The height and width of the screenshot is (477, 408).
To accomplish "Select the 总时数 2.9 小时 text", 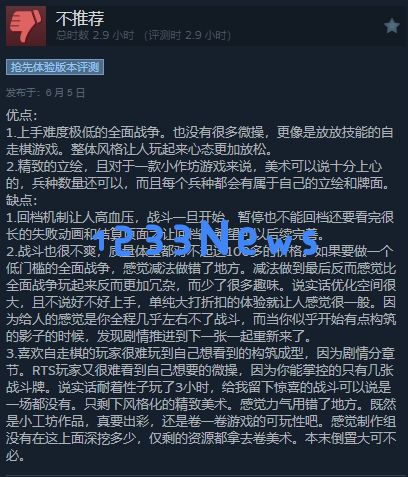I will [95, 35].
